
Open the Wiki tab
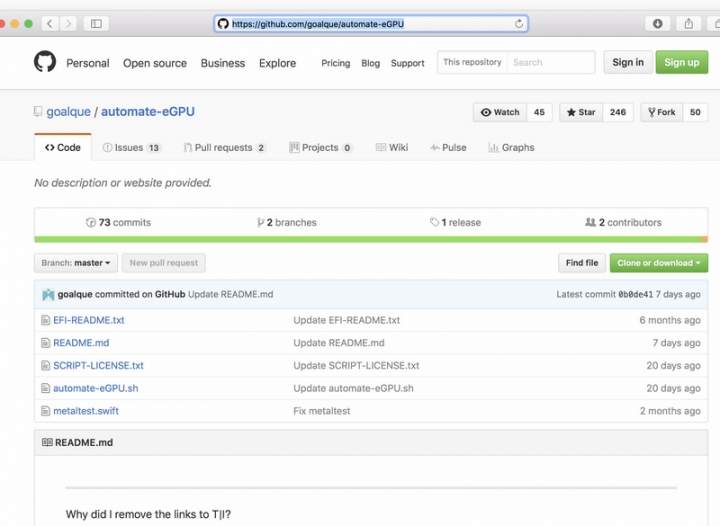[x=392, y=147]
